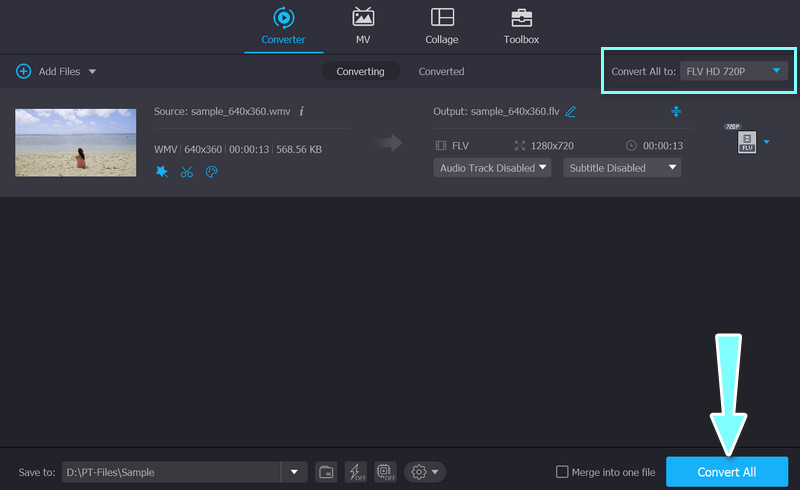Open the output folder icon
800x490 pixels.
(x=326, y=472)
